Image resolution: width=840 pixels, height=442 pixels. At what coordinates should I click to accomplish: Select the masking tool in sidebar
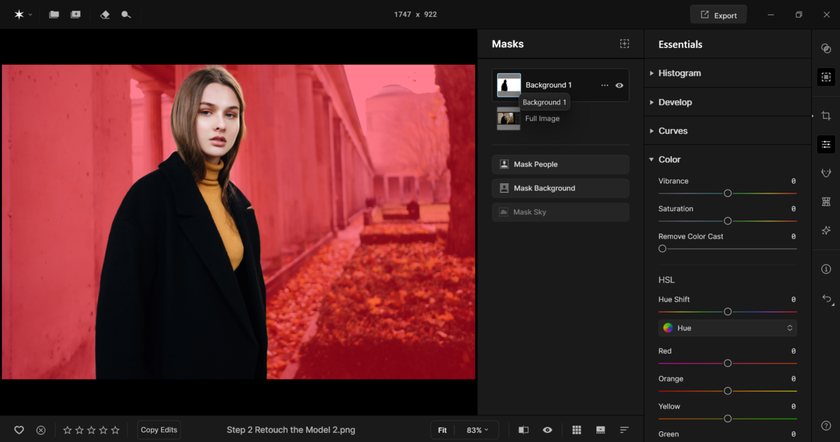pyautogui.click(x=826, y=77)
